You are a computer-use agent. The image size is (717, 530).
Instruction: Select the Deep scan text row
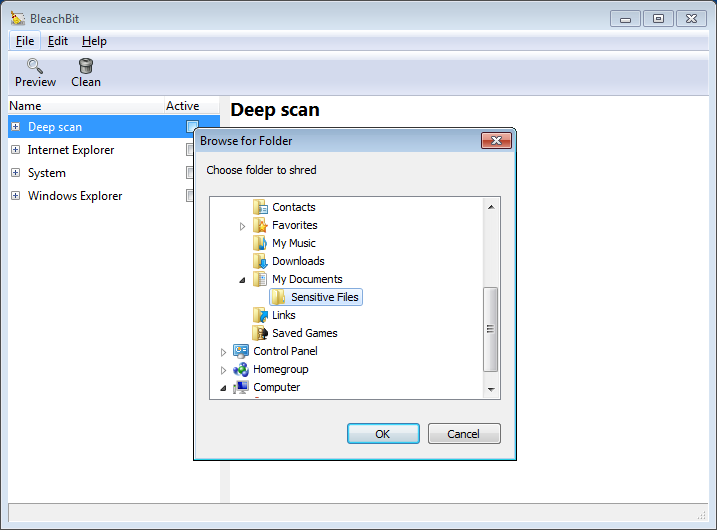click(55, 127)
